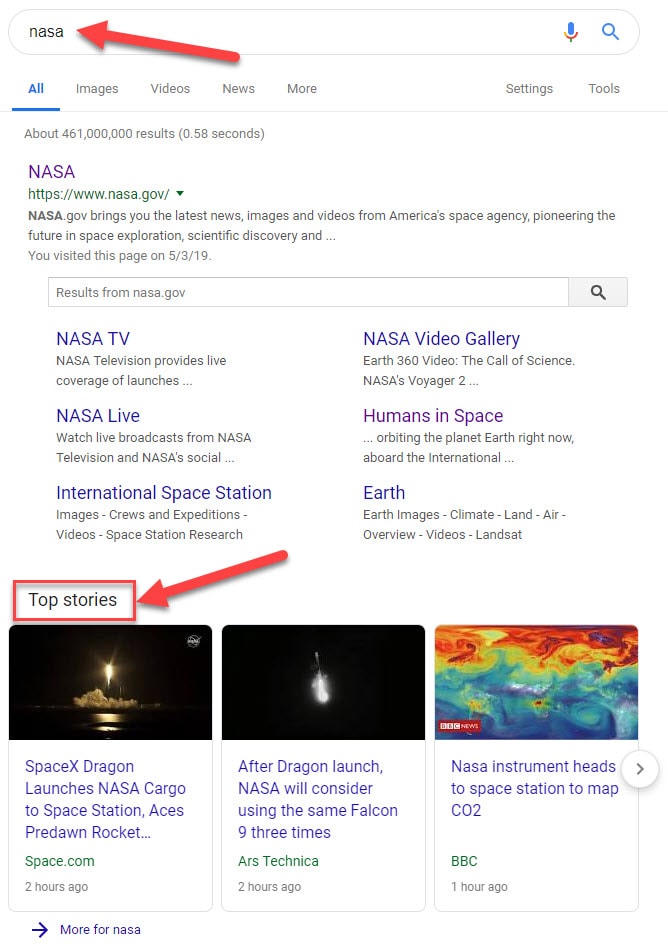Open the Settings menu

coord(529,89)
